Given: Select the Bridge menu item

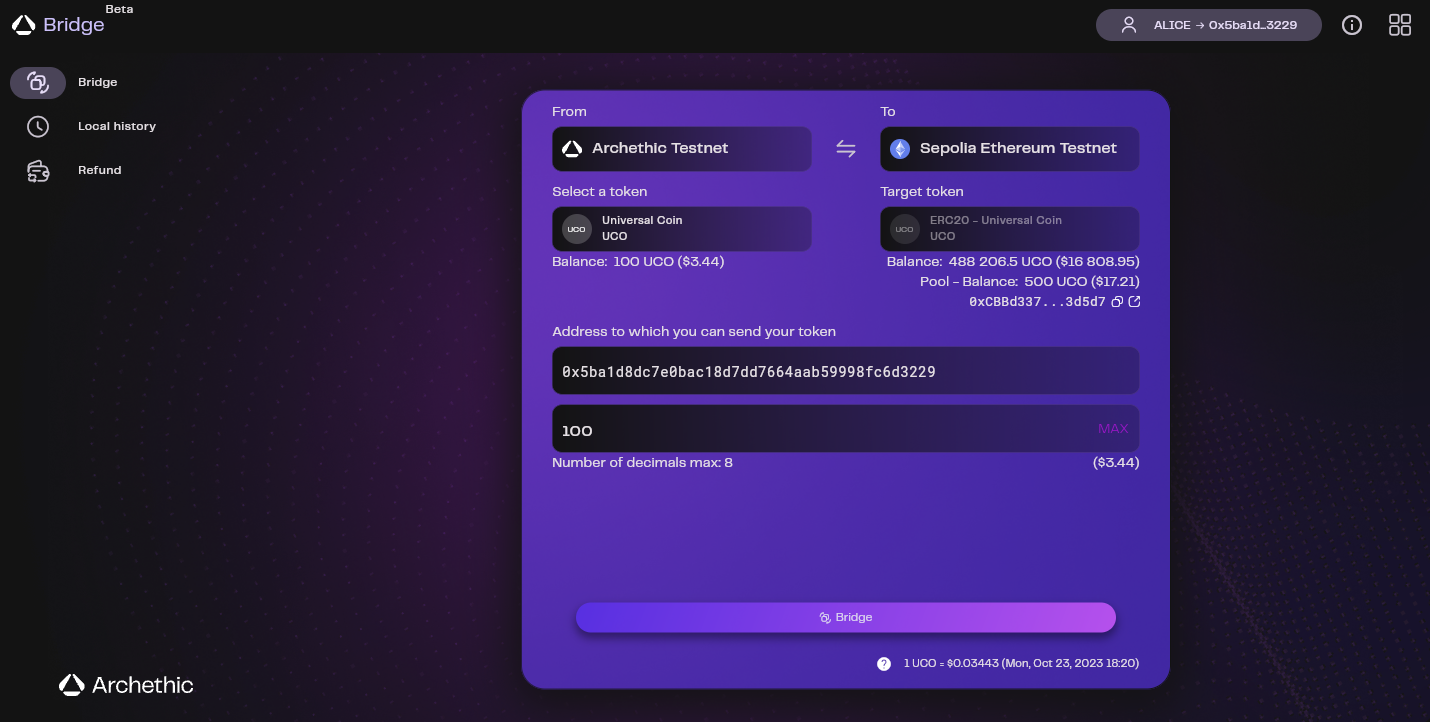Looking at the screenshot, I should click(x=98, y=83).
